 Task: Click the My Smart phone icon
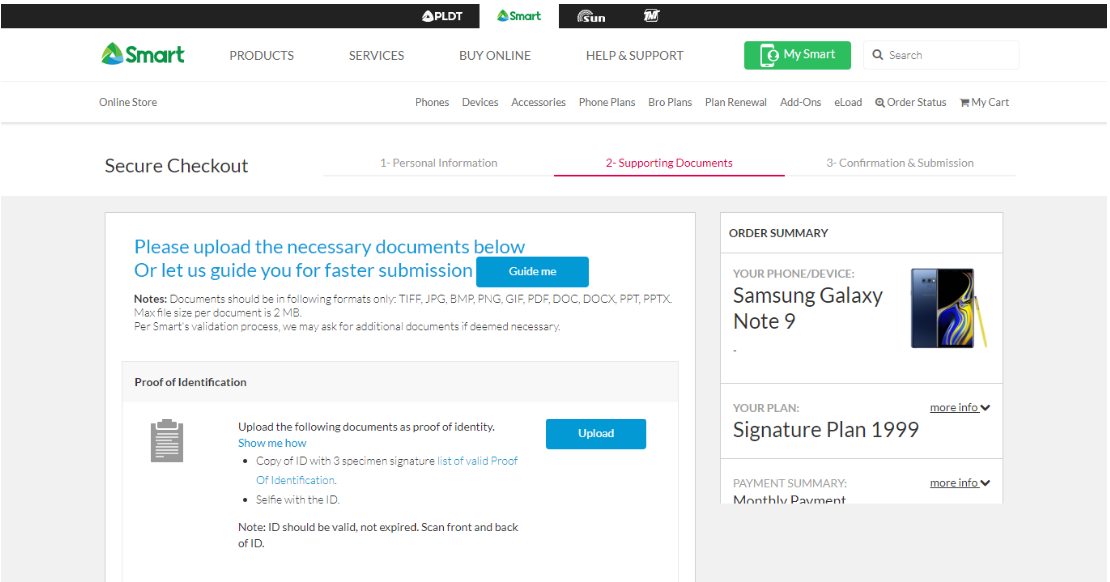coord(769,55)
